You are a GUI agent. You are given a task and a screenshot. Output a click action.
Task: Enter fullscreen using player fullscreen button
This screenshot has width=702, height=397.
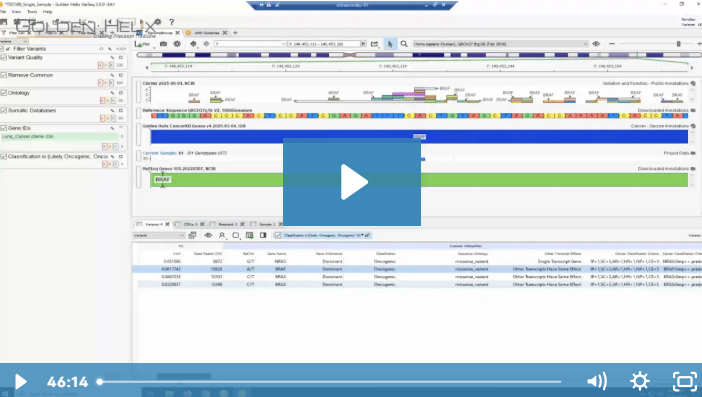pyautogui.click(x=685, y=381)
